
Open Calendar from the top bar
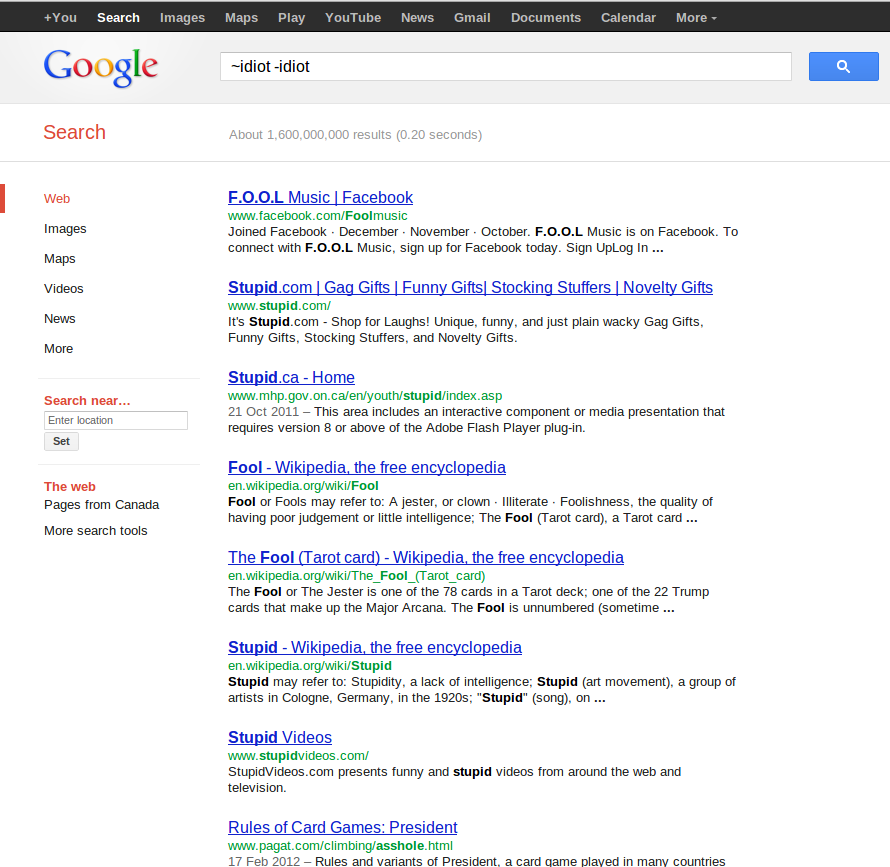(628, 18)
